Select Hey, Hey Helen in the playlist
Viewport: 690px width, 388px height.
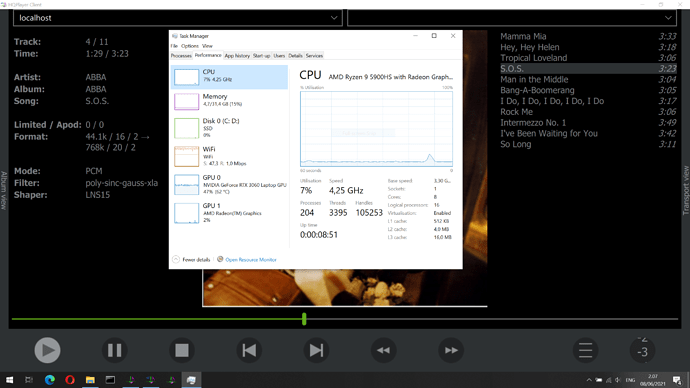point(588,47)
